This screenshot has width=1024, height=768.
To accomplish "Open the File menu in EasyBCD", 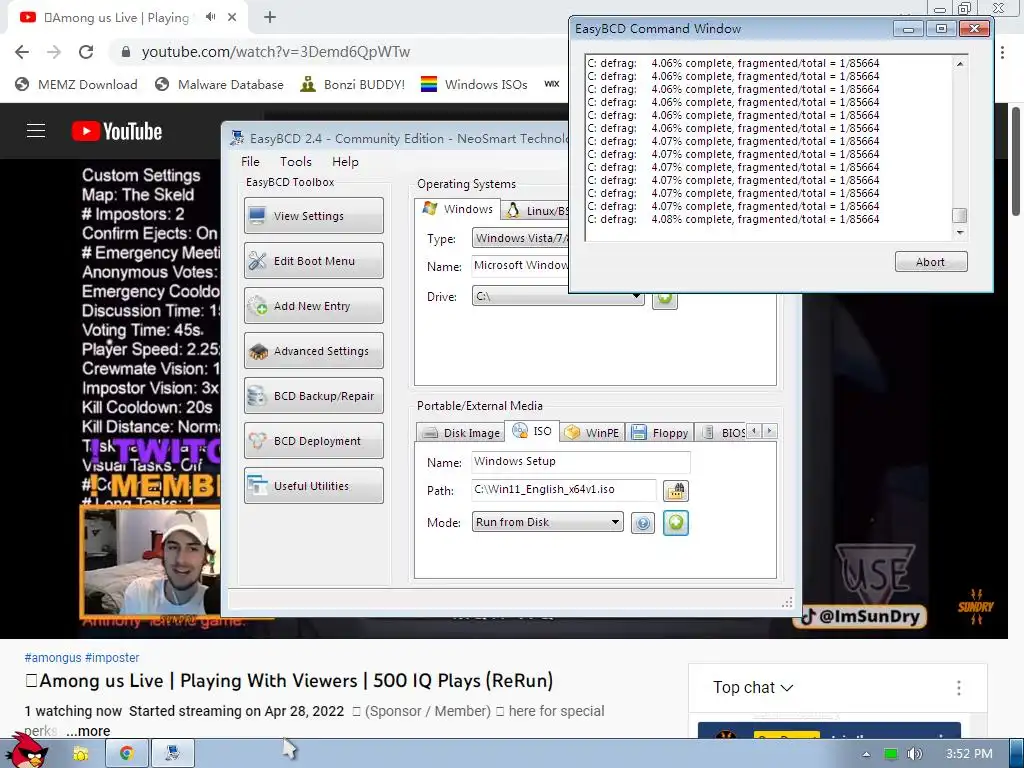I will (x=250, y=161).
